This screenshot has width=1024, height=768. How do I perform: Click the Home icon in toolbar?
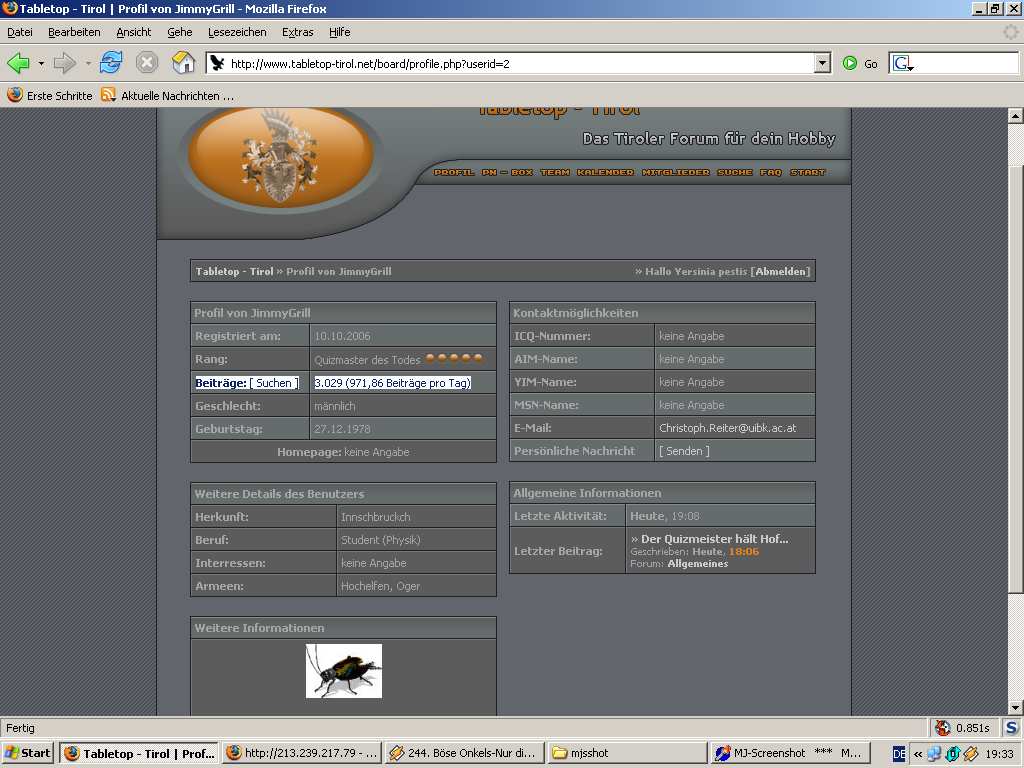coord(183,63)
